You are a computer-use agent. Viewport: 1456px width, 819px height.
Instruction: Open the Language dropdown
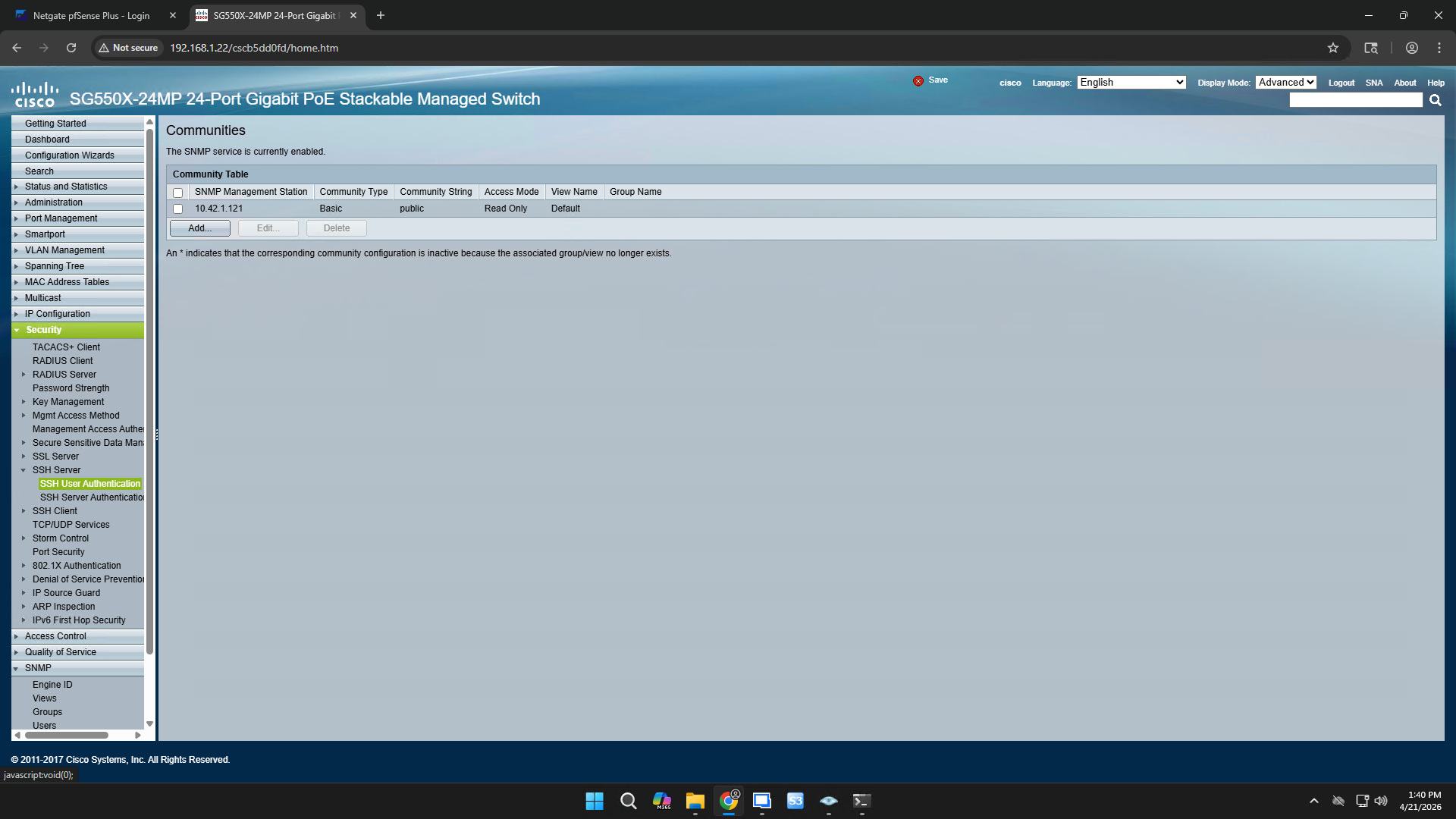pos(1131,83)
